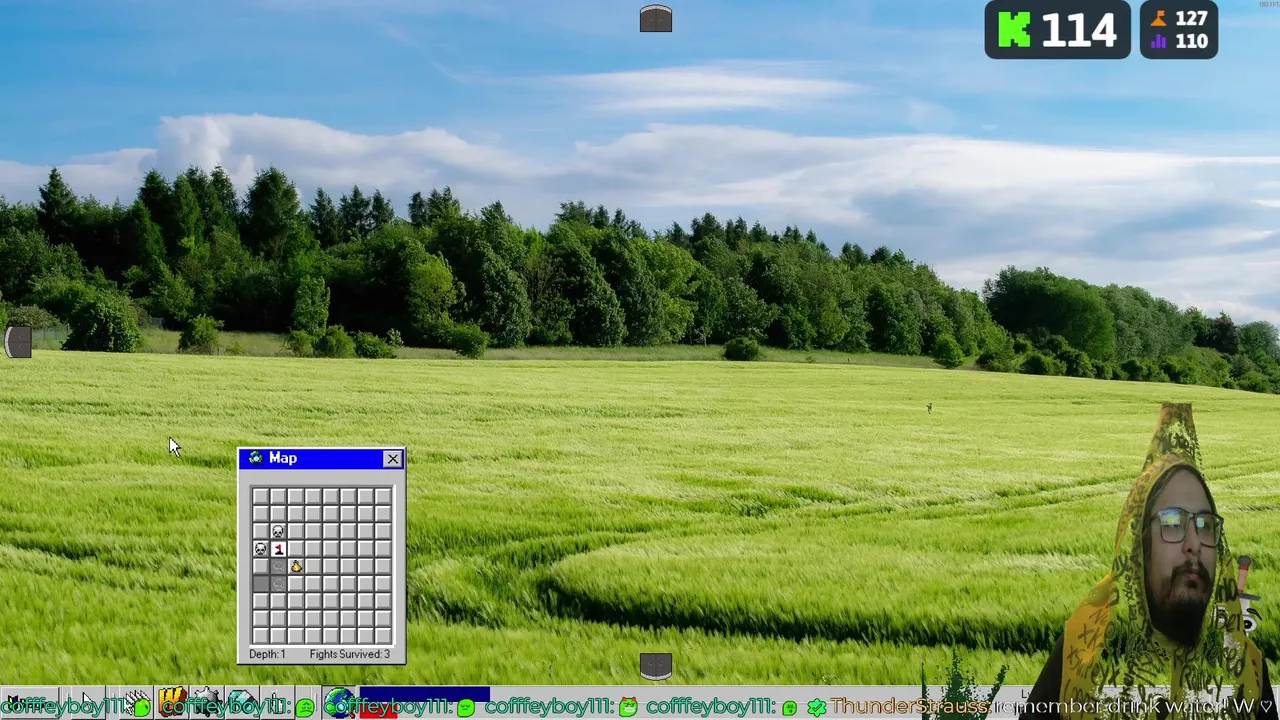
Task: Open the yellow W icon in the taskbar
Action: [172, 703]
